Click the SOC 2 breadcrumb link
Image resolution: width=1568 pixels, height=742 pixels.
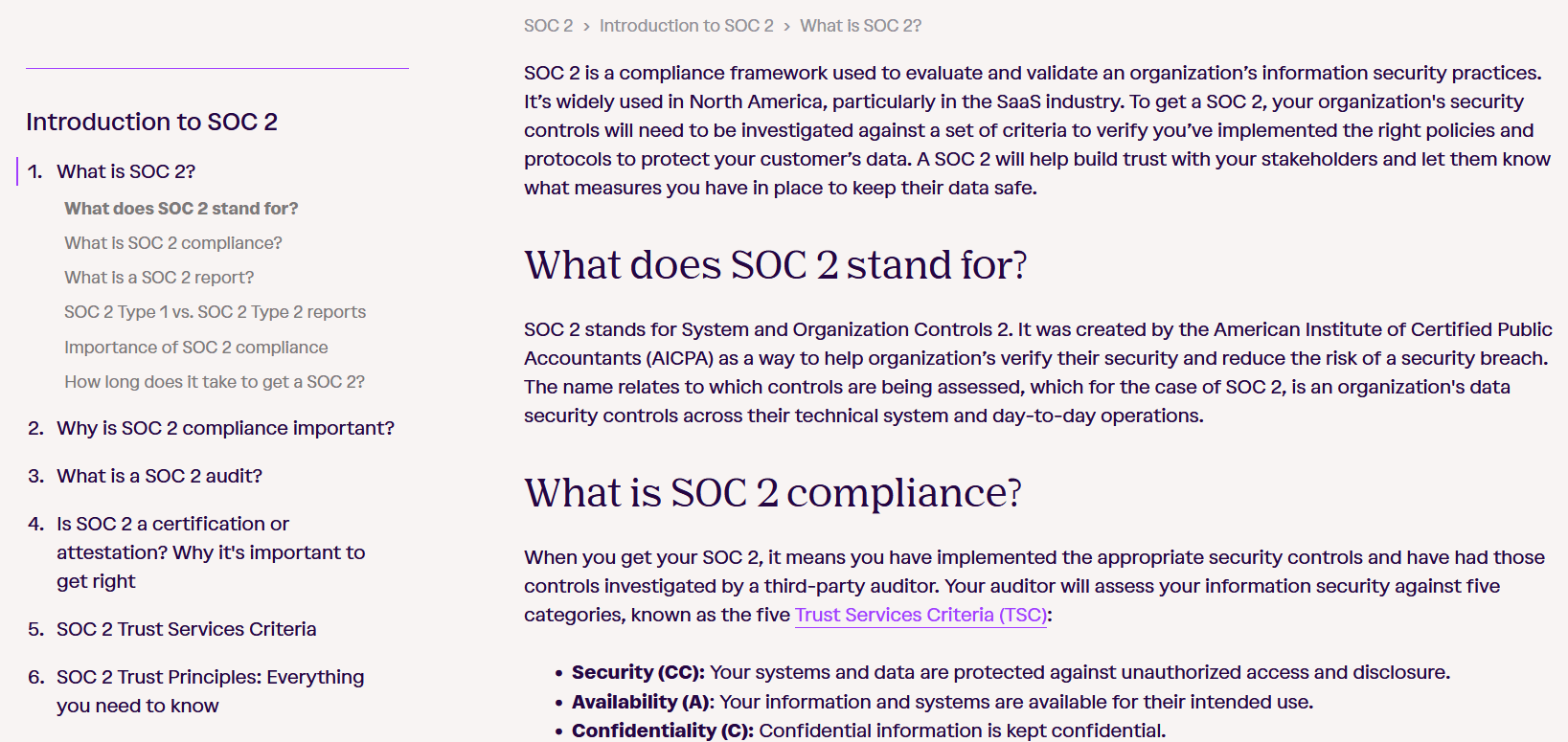[548, 26]
